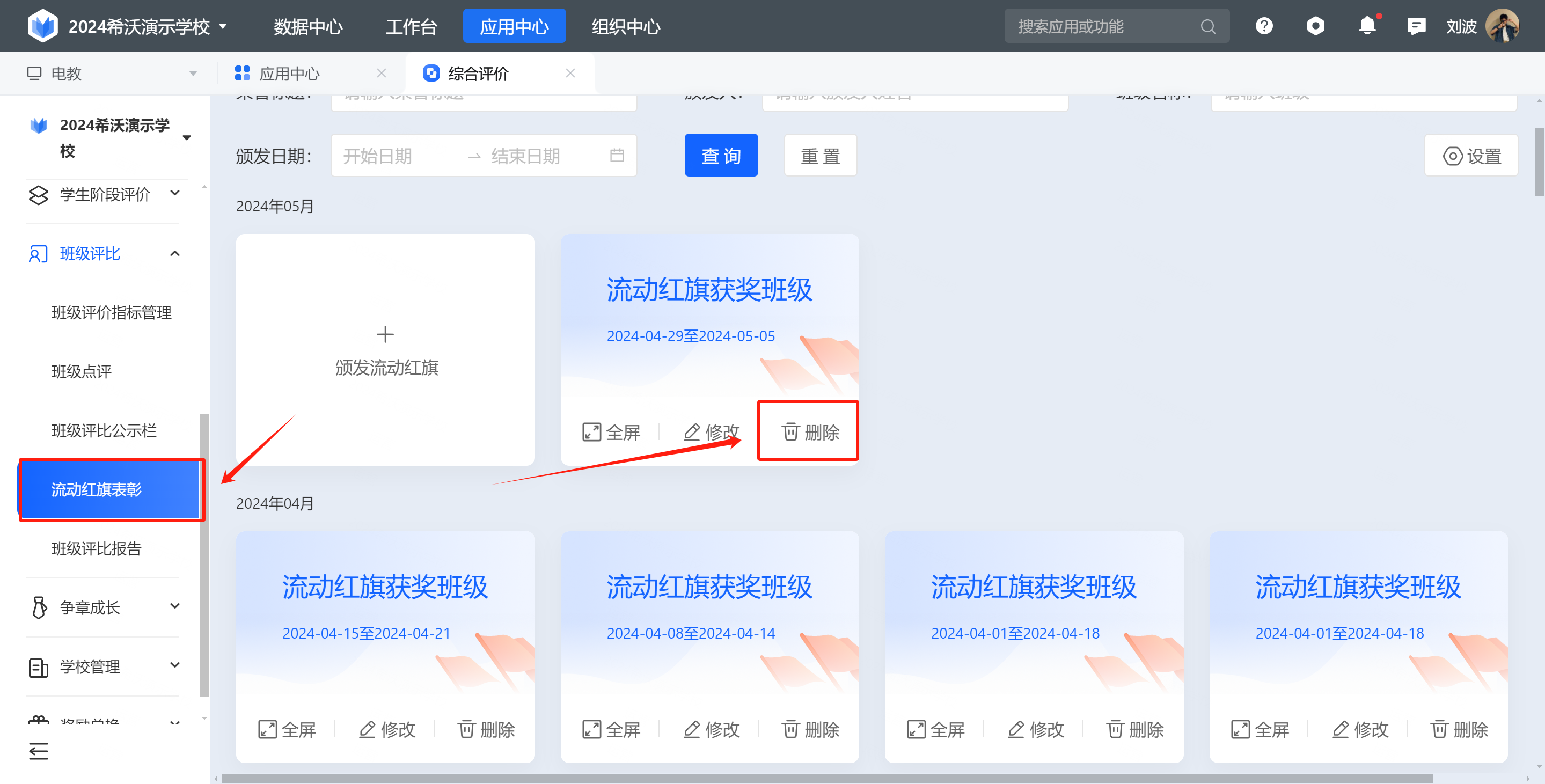1545x784 pixels.
Task: Click the 查询 button
Action: tap(721, 156)
